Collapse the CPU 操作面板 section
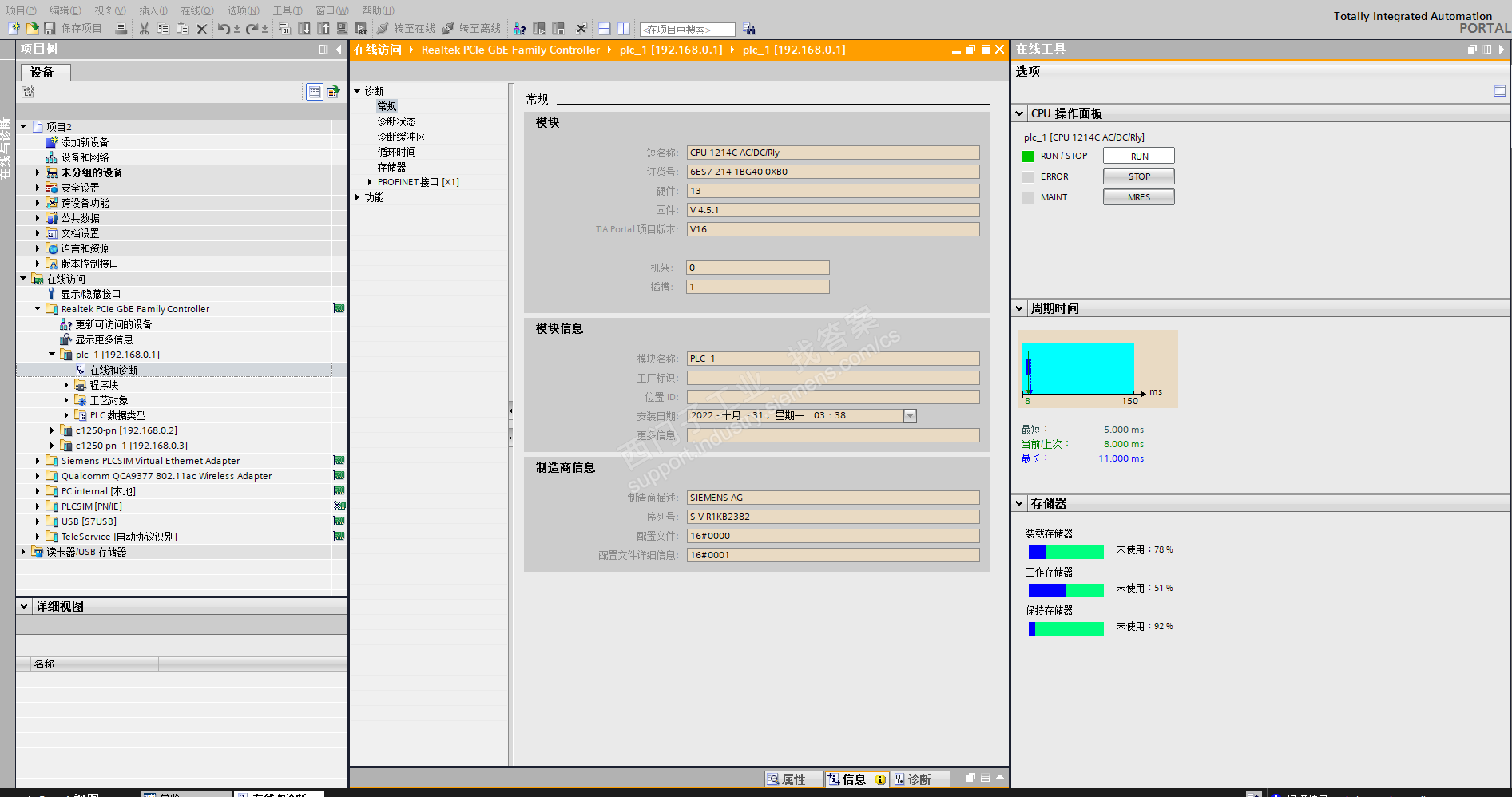Viewport: 1512px width, 797px height. pos(1019,113)
